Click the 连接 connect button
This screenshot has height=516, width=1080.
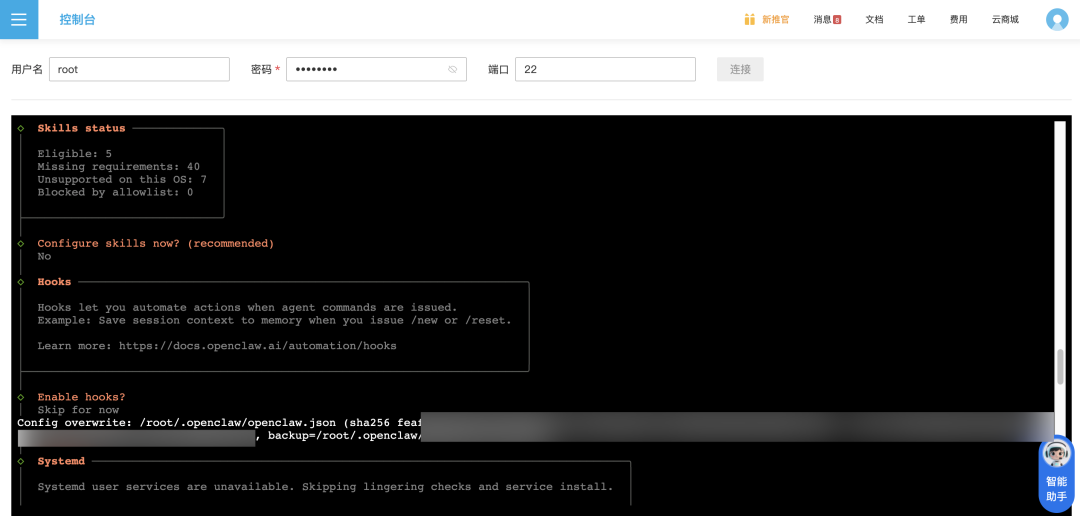[740, 69]
